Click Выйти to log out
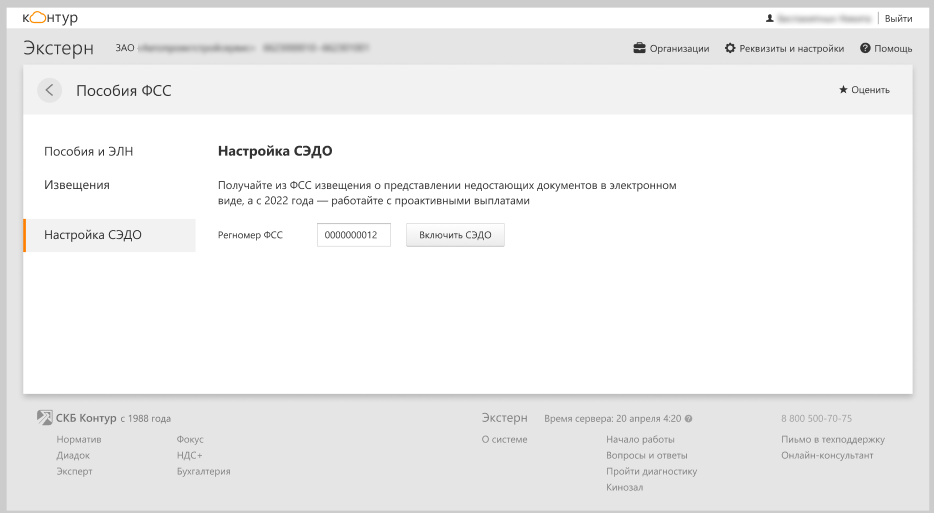 pos(898,18)
